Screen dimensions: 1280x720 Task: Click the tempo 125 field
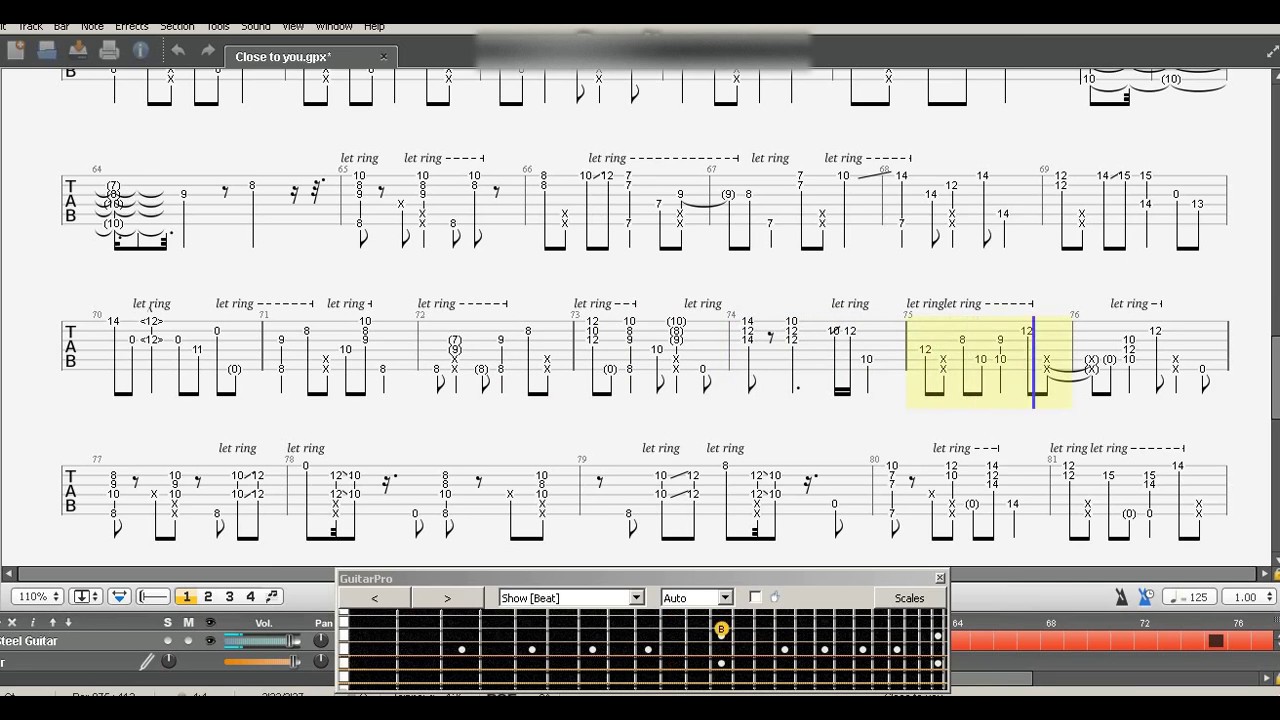1189,597
